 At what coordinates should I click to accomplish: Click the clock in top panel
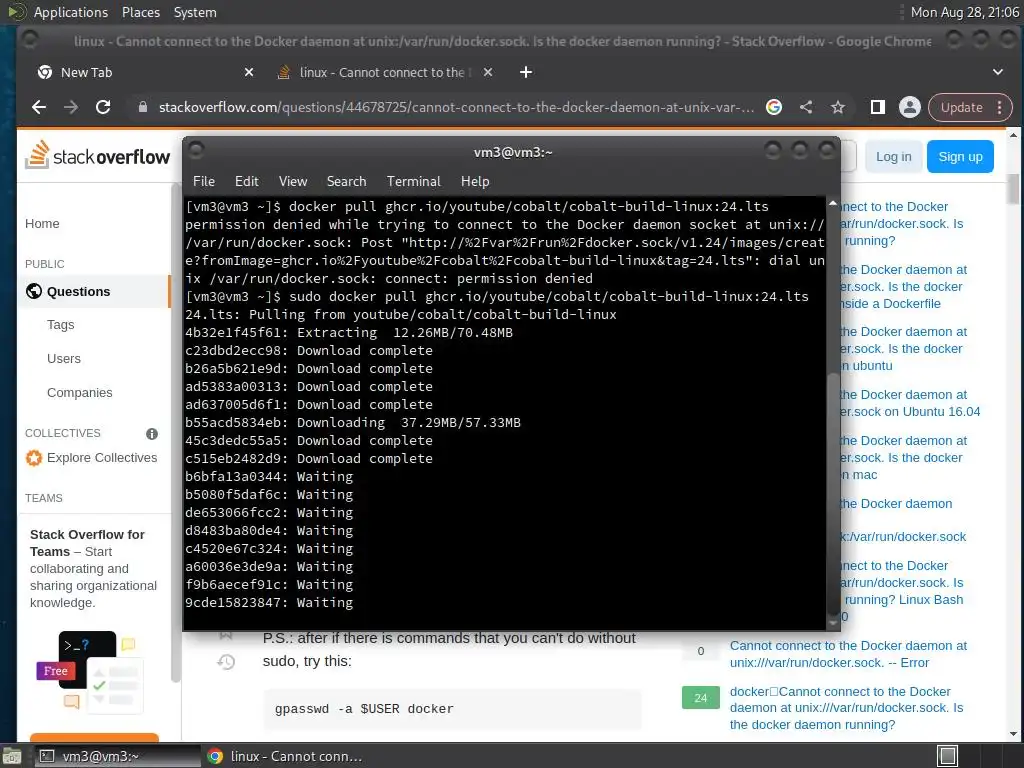coord(965,12)
